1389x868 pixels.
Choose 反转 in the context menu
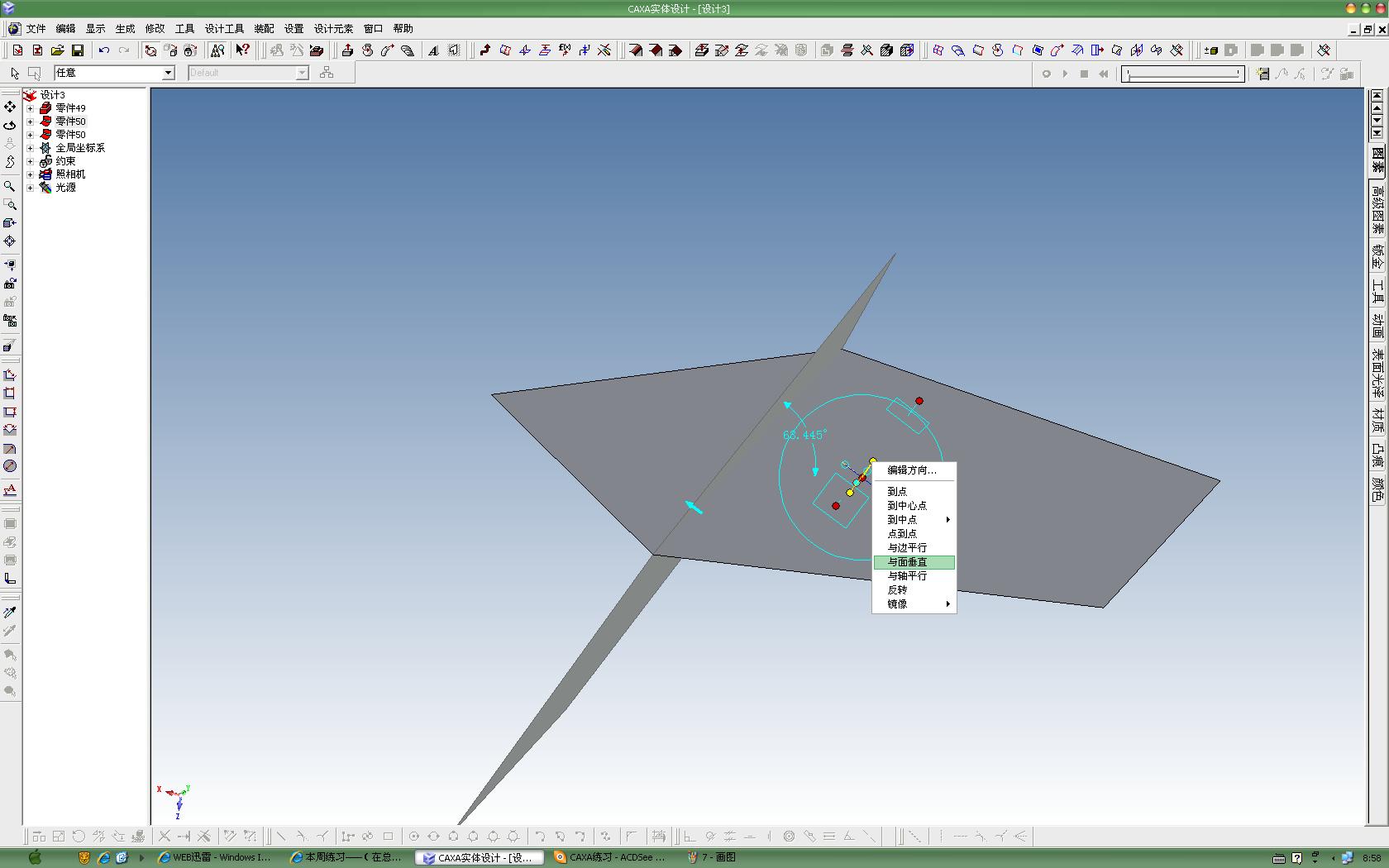[x=914, y=590]
